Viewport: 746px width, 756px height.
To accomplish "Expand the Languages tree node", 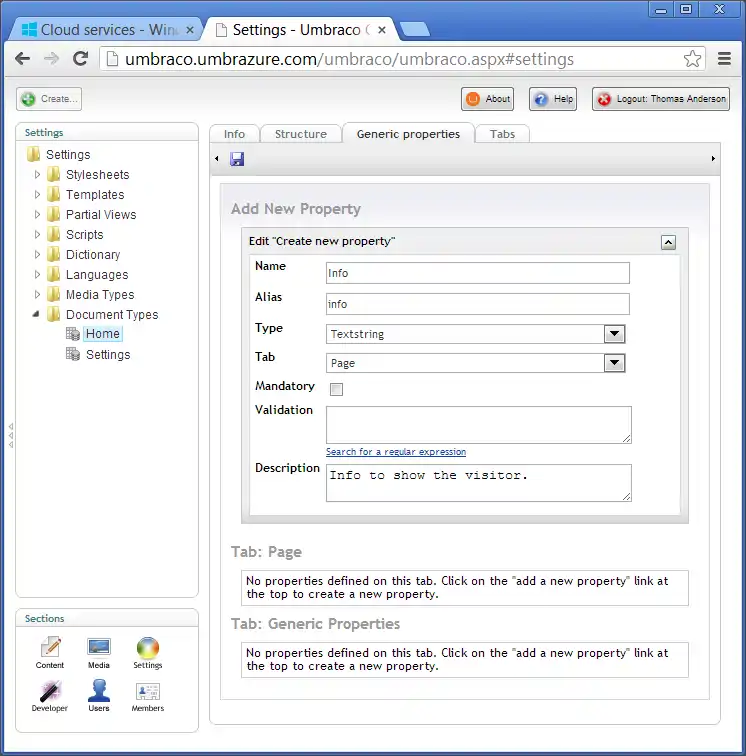I will click(37, 274).
